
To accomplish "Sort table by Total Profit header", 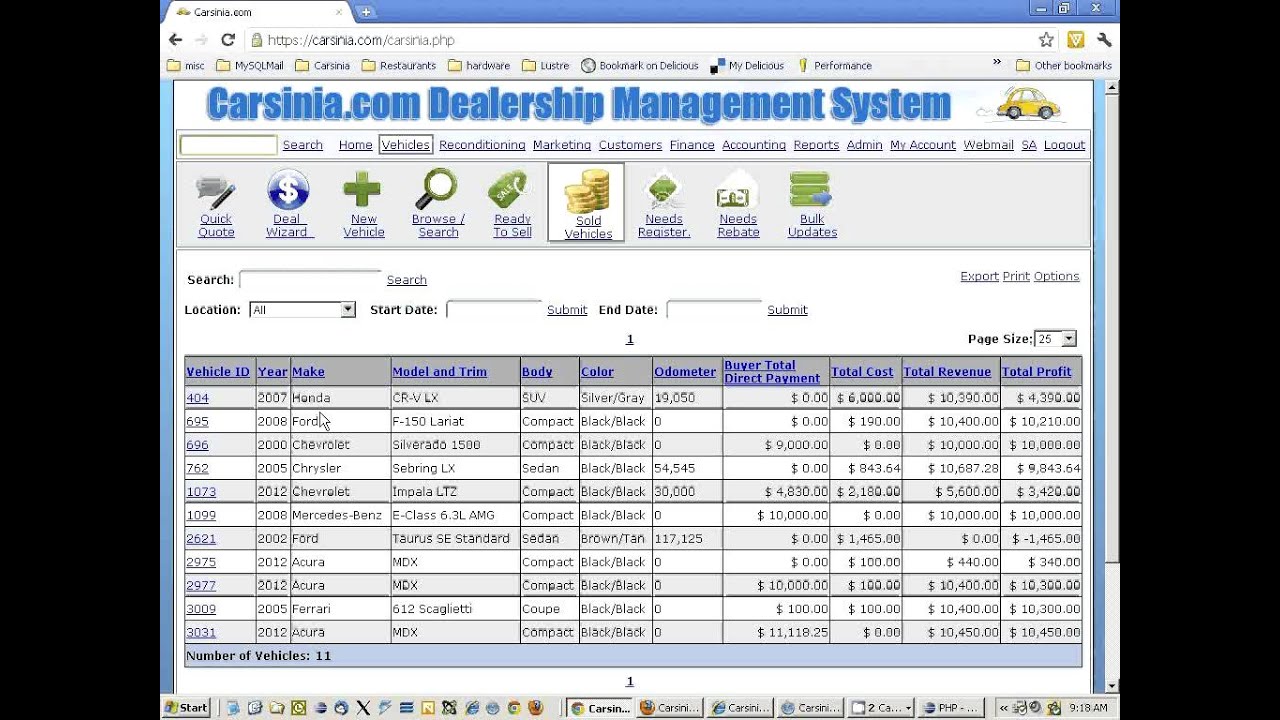I will pyautogui.click(x=1036, y=371).
